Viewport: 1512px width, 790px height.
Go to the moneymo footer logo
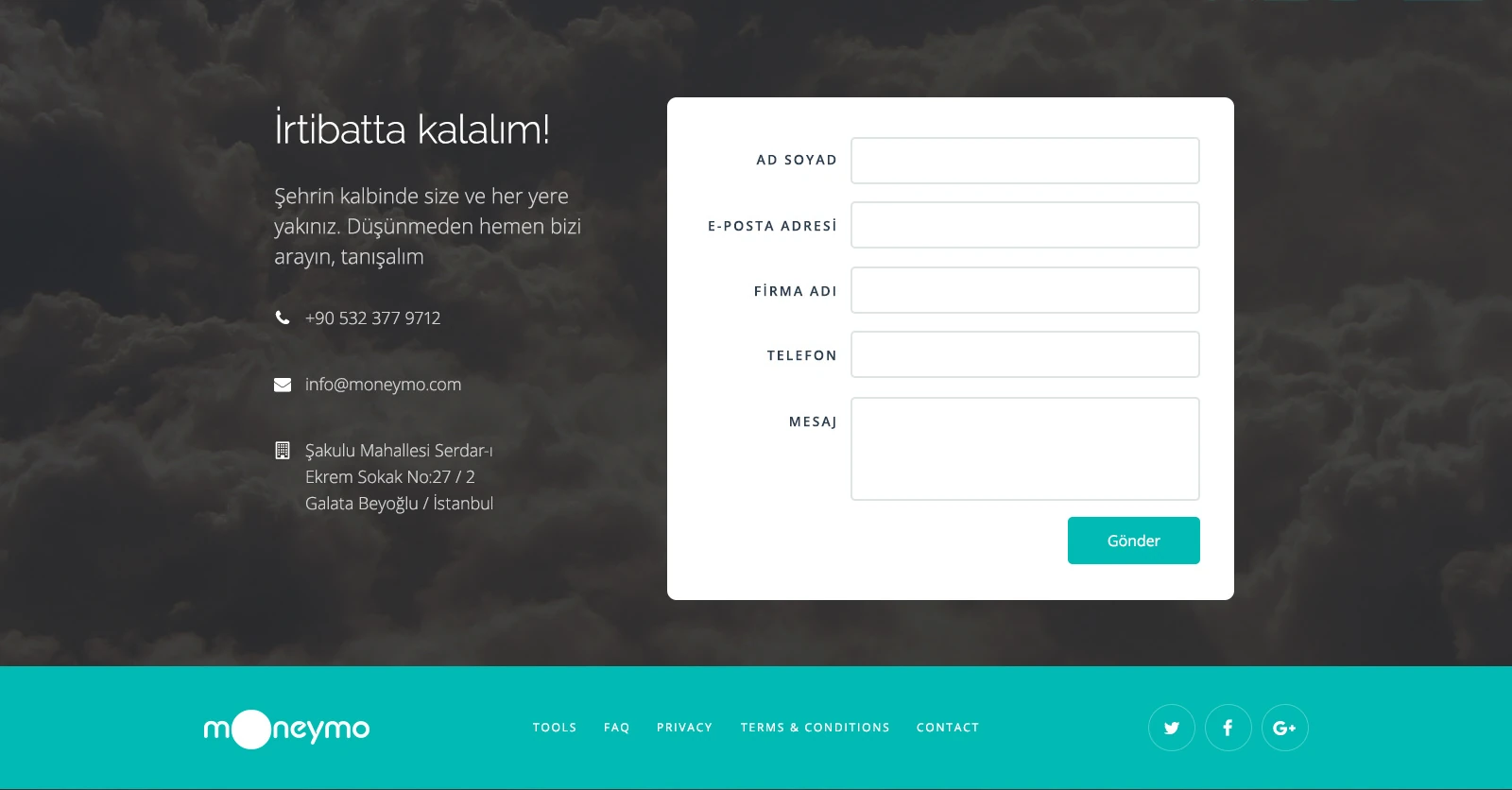[x=286, y=729]
